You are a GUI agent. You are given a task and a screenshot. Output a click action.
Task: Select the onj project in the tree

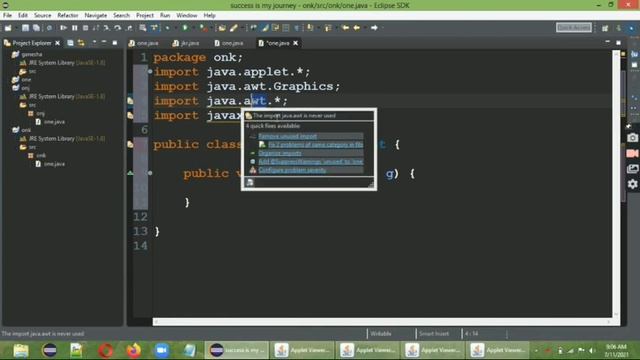pyautogui.click(x=25, y=88)
